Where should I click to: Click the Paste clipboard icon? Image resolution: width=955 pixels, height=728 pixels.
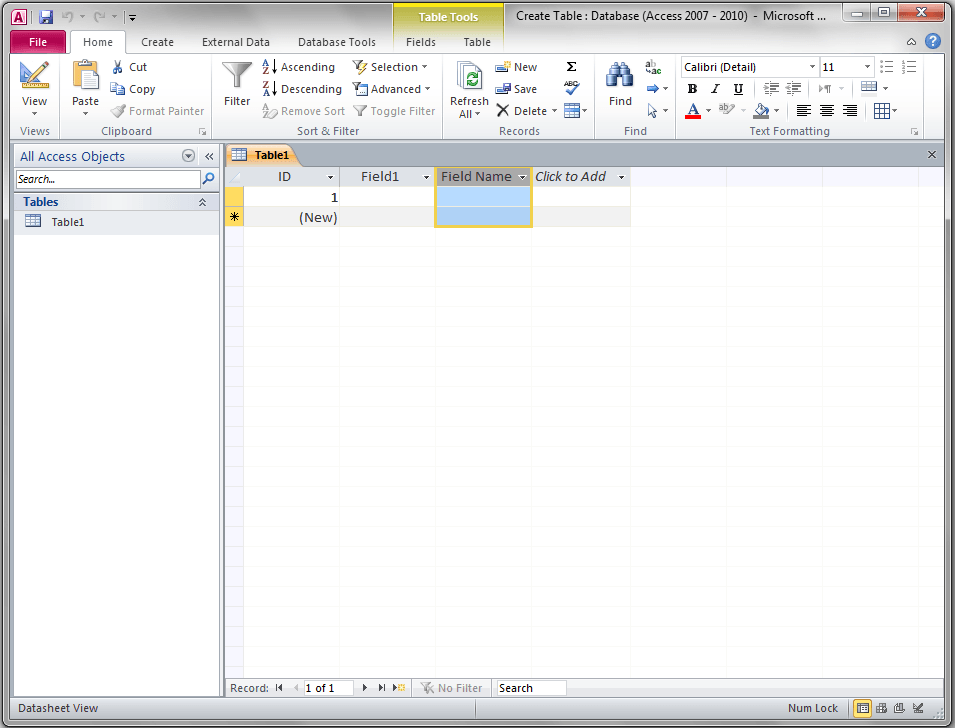pos(85,76)
